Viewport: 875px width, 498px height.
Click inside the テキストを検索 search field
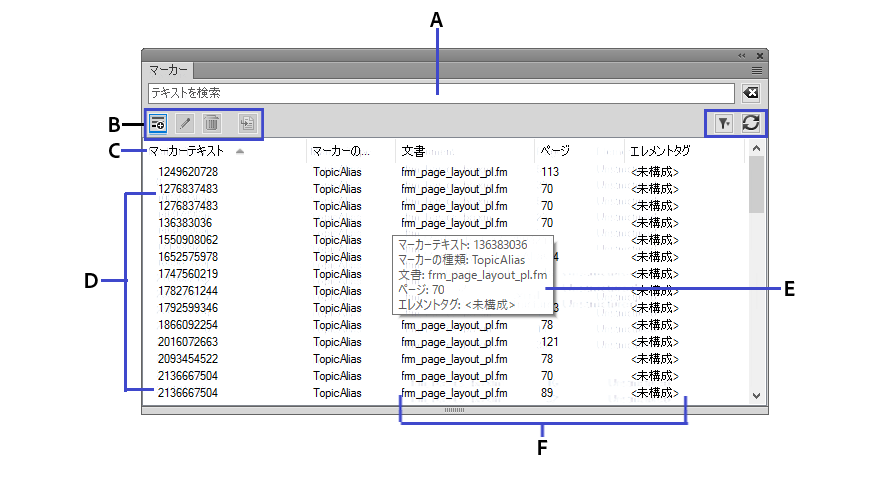click(440, 93)
